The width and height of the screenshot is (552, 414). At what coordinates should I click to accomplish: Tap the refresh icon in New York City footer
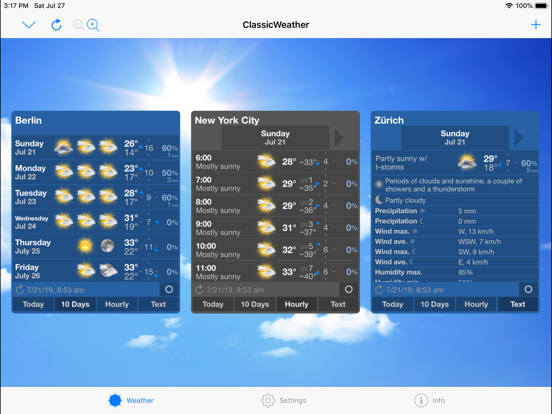(x=199, y=290)
